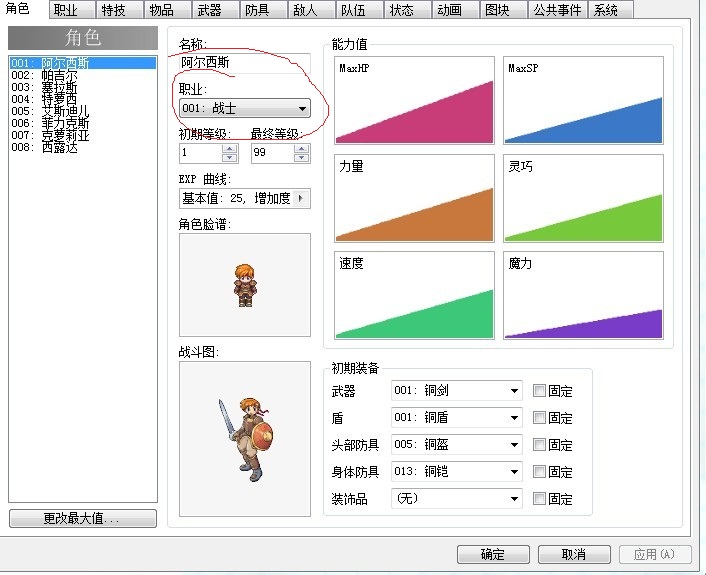706x575 pixels.
Task: Open the MaxSP curve graph
Action: [x=583, y=100]
